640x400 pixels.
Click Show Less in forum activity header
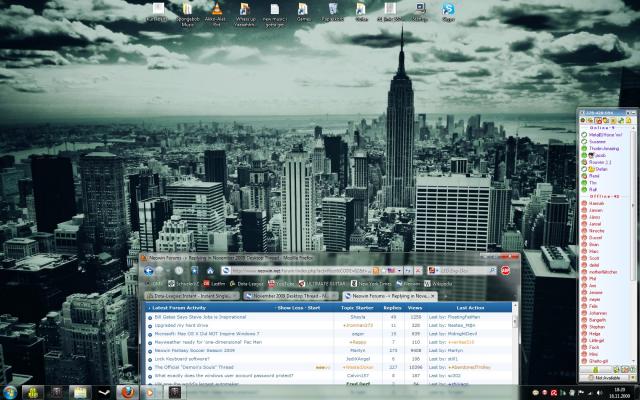pyautogui.click(x=290, y=308)
